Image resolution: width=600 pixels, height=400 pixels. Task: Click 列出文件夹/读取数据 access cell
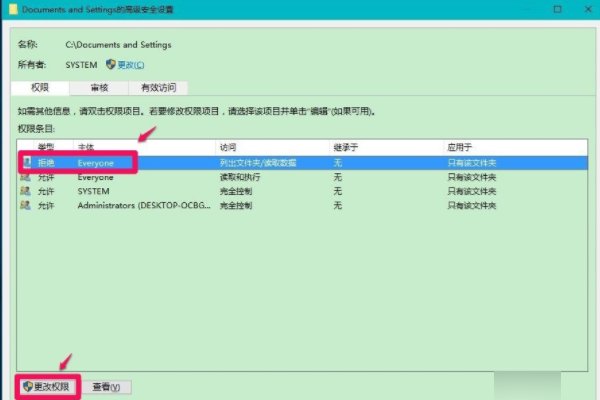[258, 163]
